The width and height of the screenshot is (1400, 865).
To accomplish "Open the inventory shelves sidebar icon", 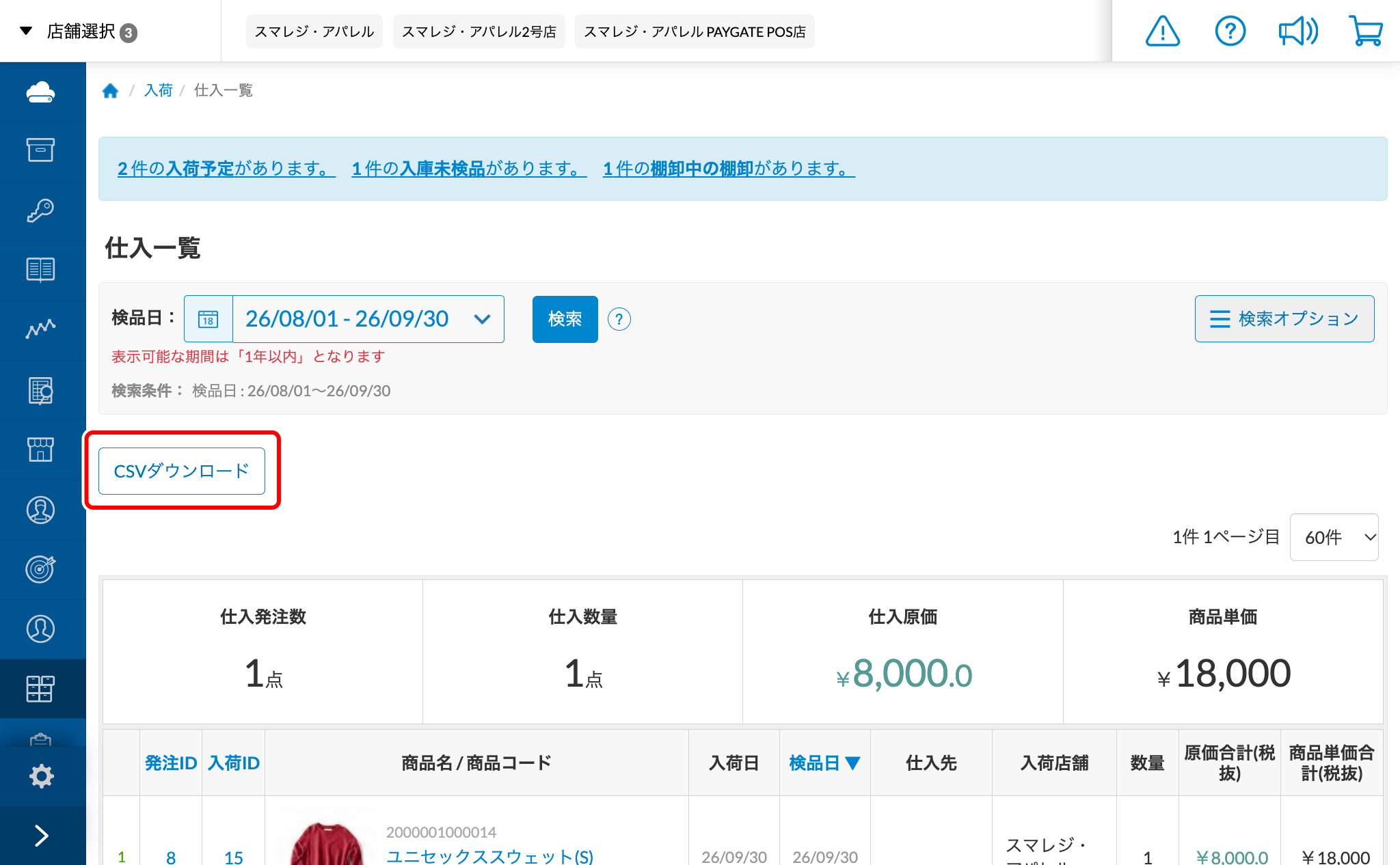I will point(41,689).
